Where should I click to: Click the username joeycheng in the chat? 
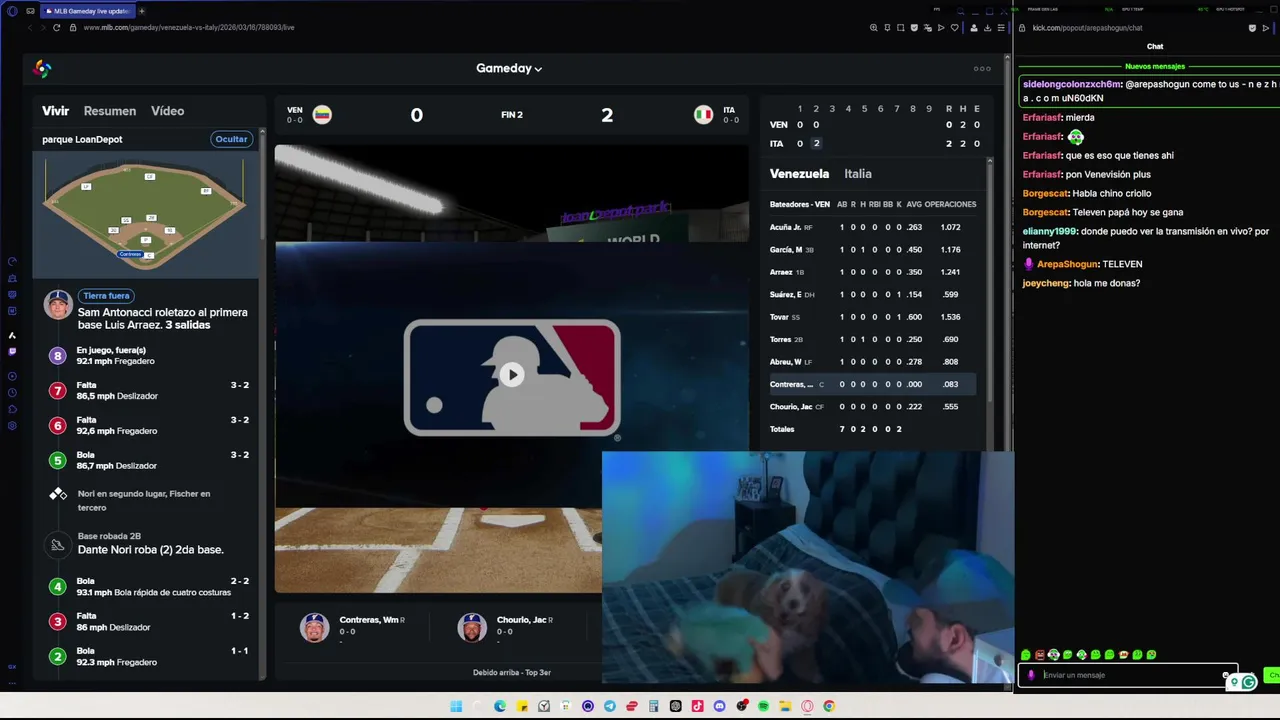1045,283
